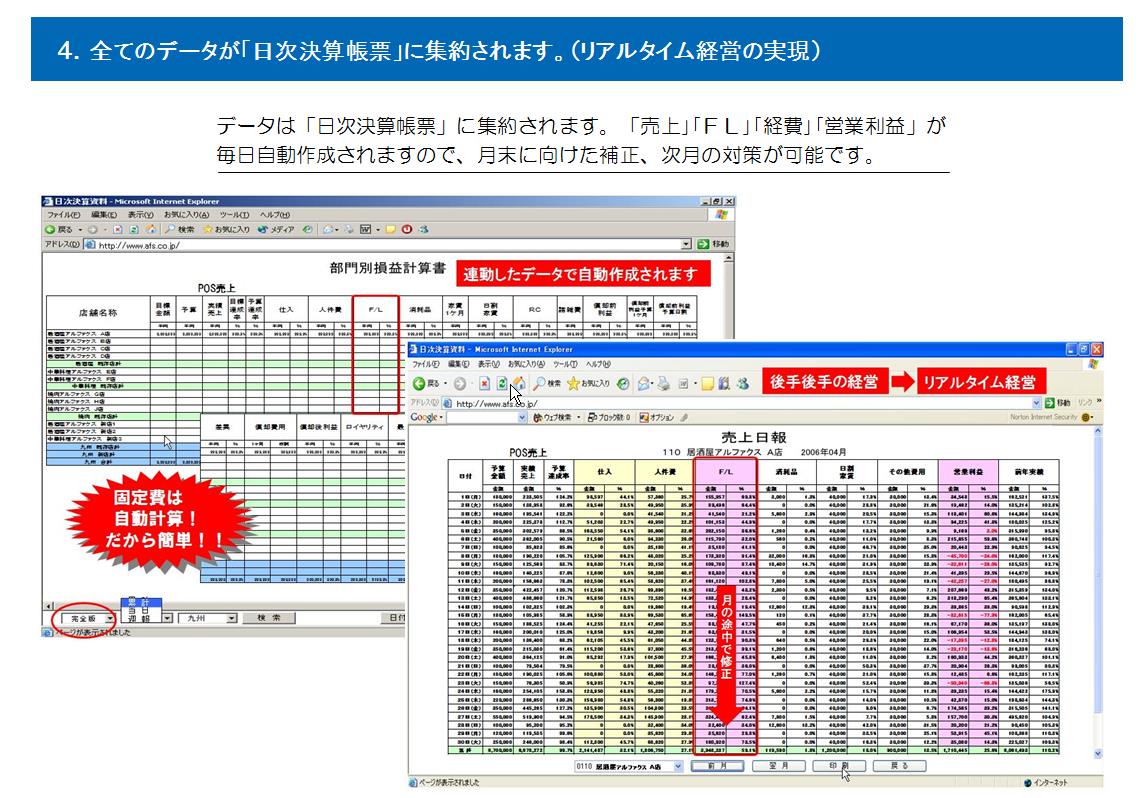Click 検索 search icon in back window toolbar
The width and height of the screenshot is (1146, 798).
(170, 229)
